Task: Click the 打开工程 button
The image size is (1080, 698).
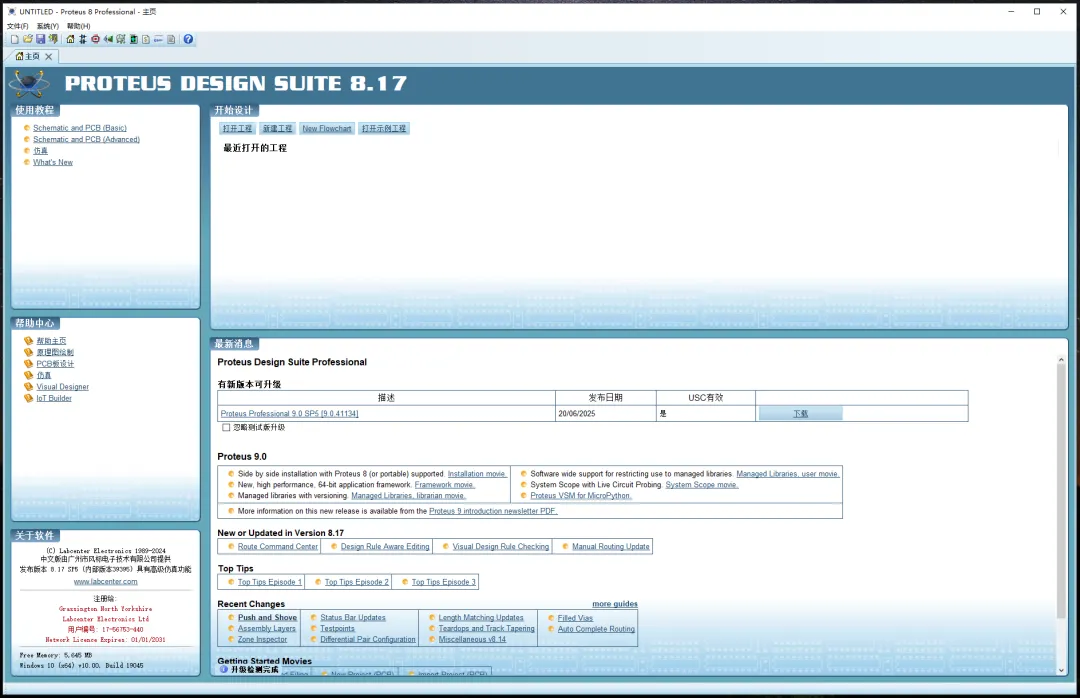Action: [x=238, y=128]
